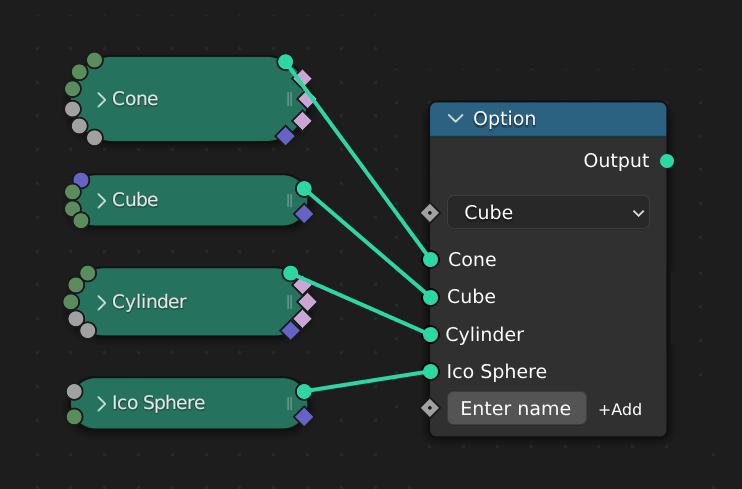742x489 pixels.
Task: Select the Cone node by its title
Action: click(x=135, y=99)
